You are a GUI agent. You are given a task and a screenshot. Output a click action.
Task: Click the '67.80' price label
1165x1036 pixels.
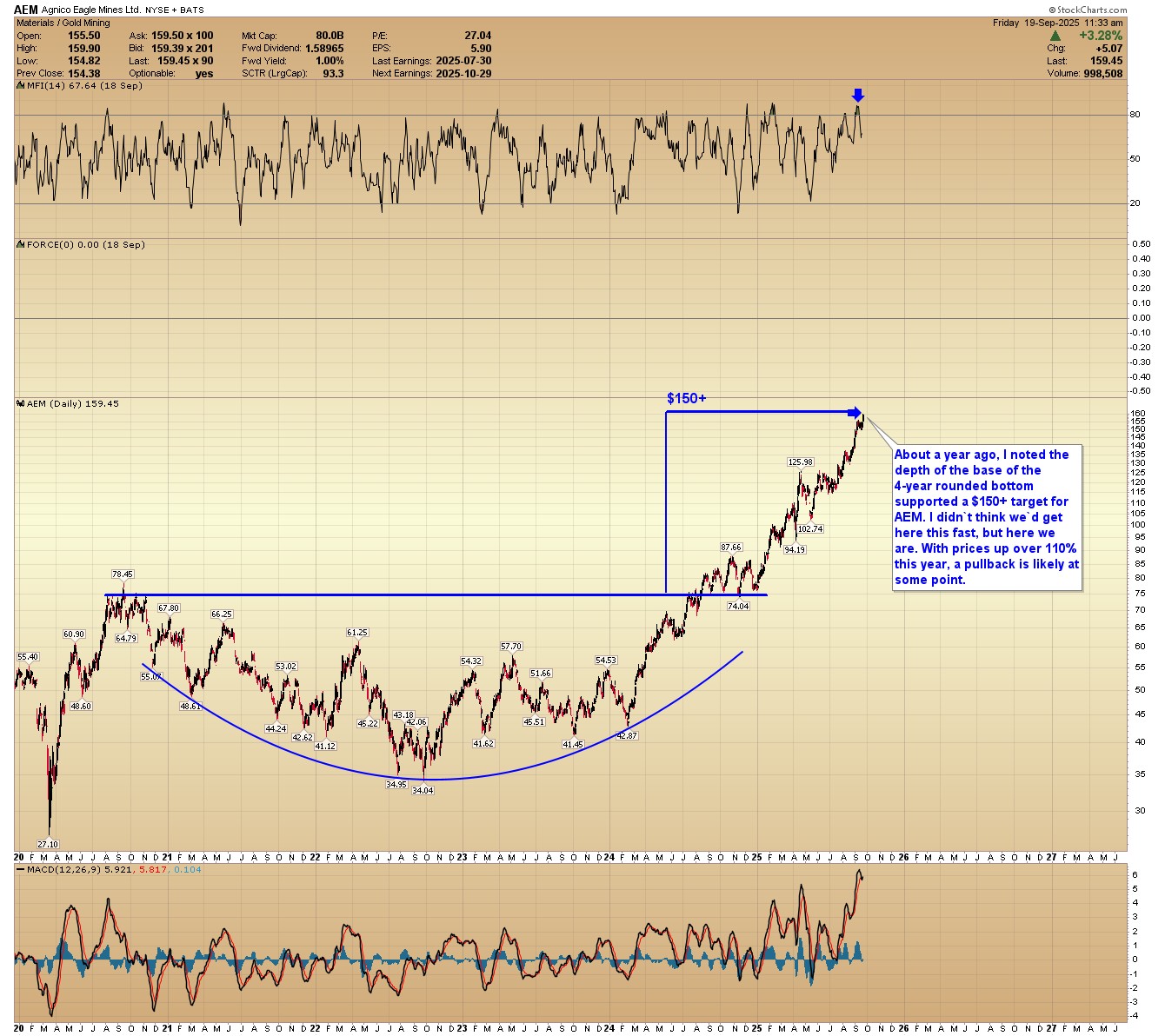pyautogui.click(x=169, y=608)
